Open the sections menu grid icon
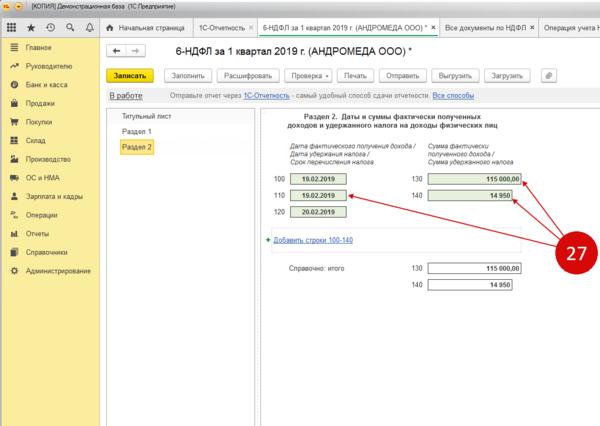600x426 pixels. 12,27
